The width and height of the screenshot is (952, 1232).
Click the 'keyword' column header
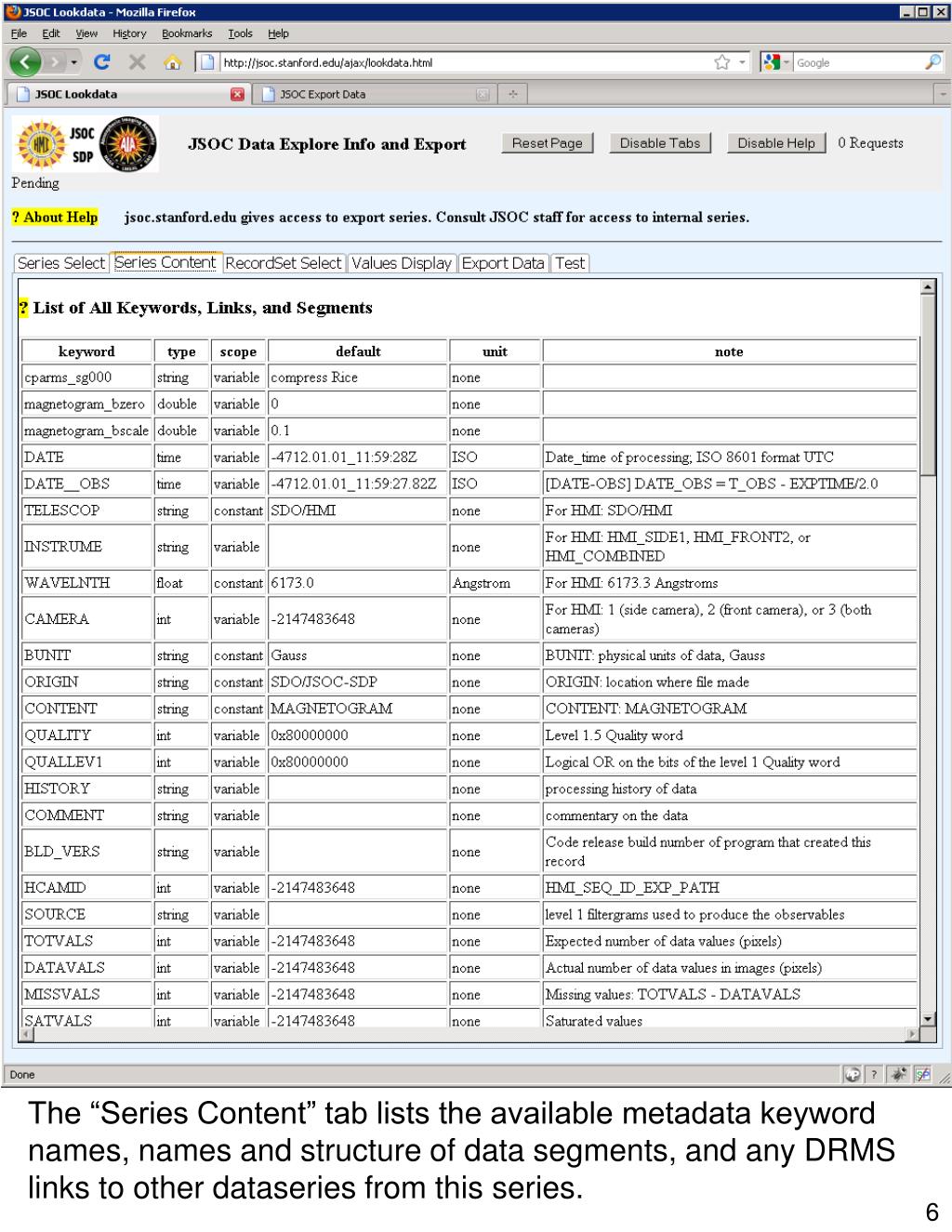pos(86,351)
